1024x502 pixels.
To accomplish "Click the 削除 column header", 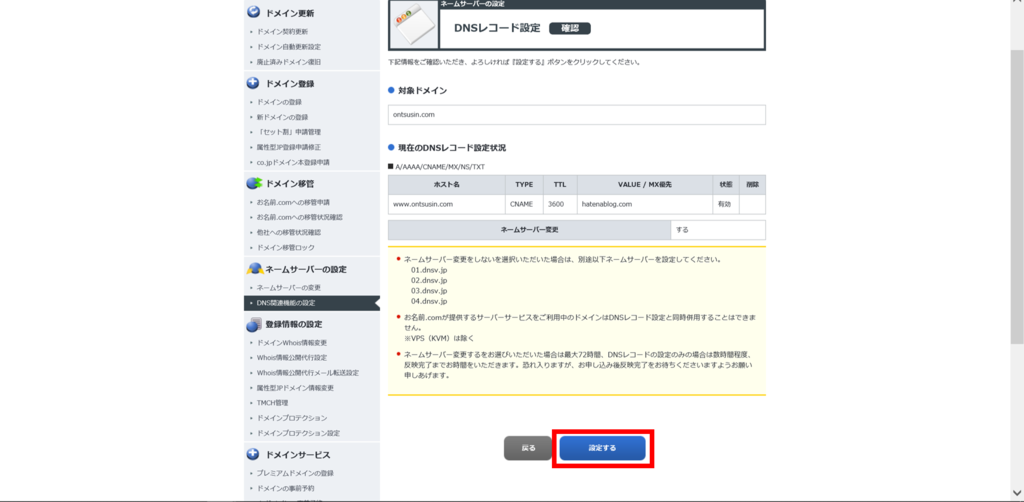I will click(752, 185).
